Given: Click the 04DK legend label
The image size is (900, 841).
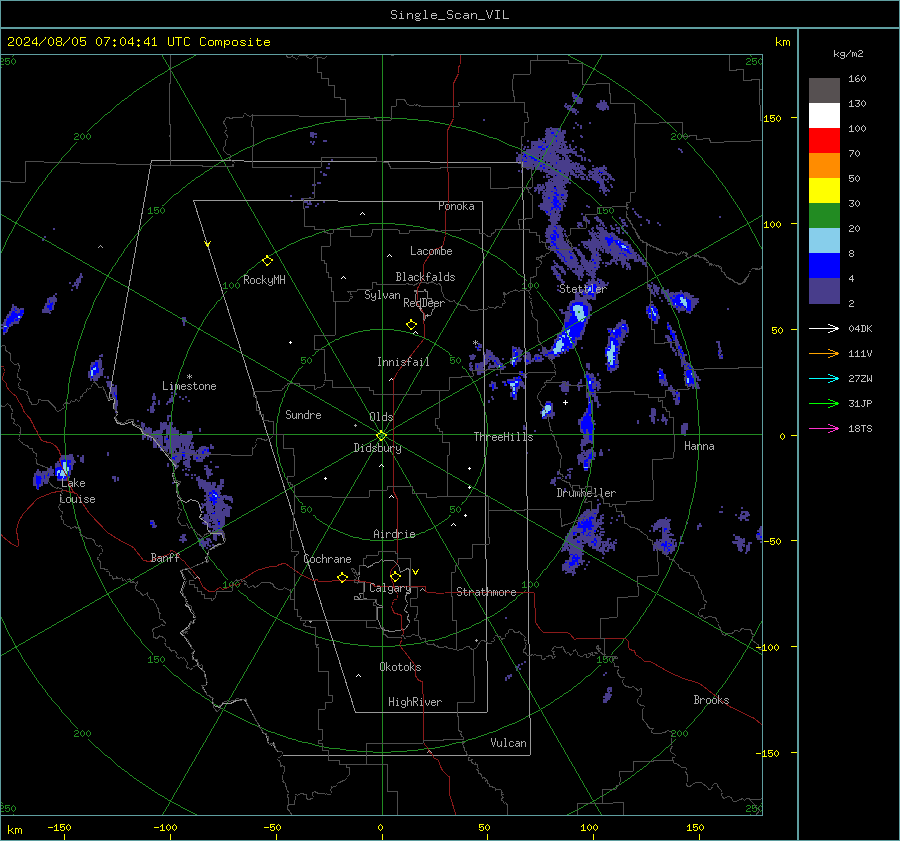Looking at the screenshot, I should 860,329.
